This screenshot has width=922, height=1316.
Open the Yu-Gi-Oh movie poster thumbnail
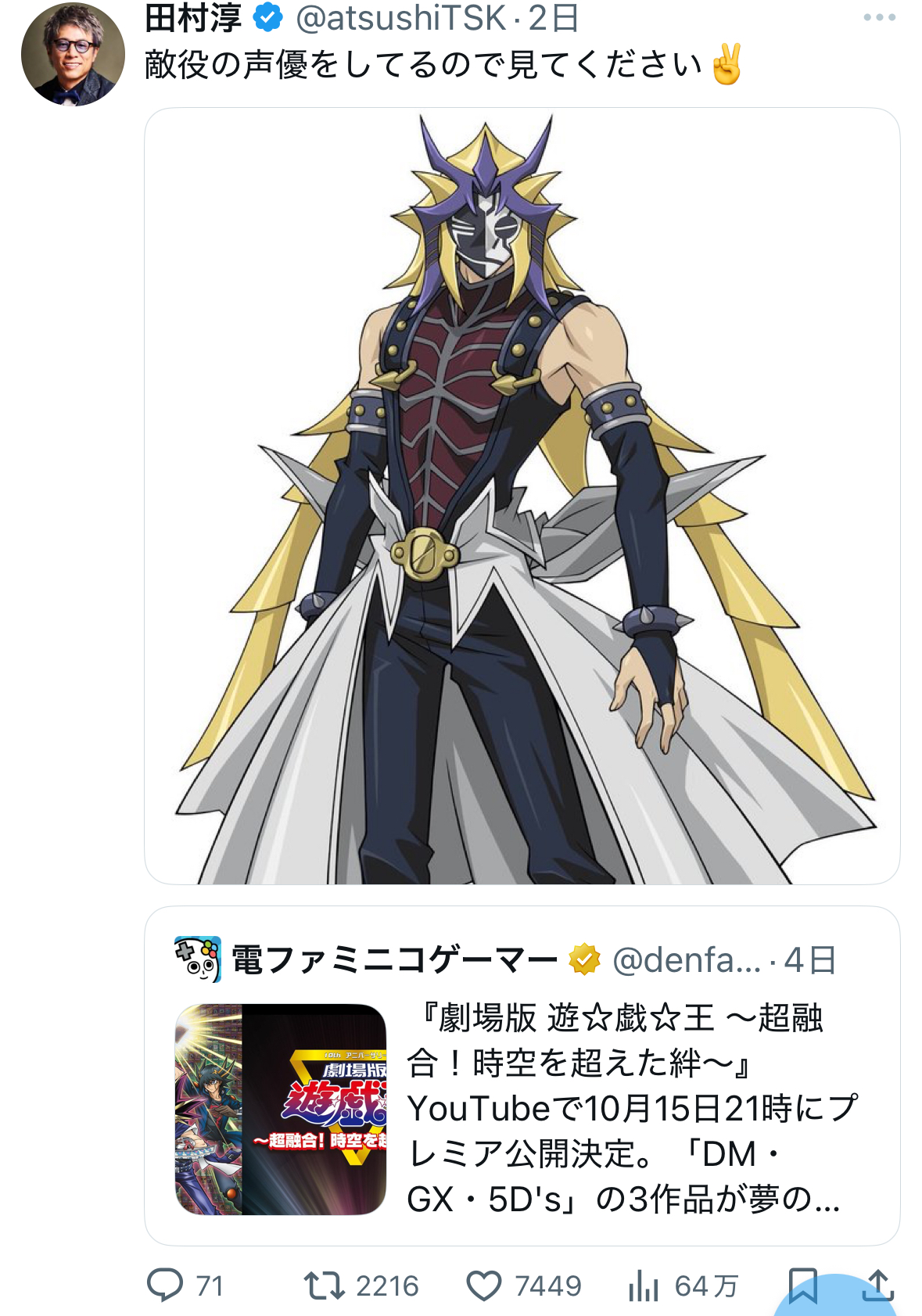[x=281, y=1109]
